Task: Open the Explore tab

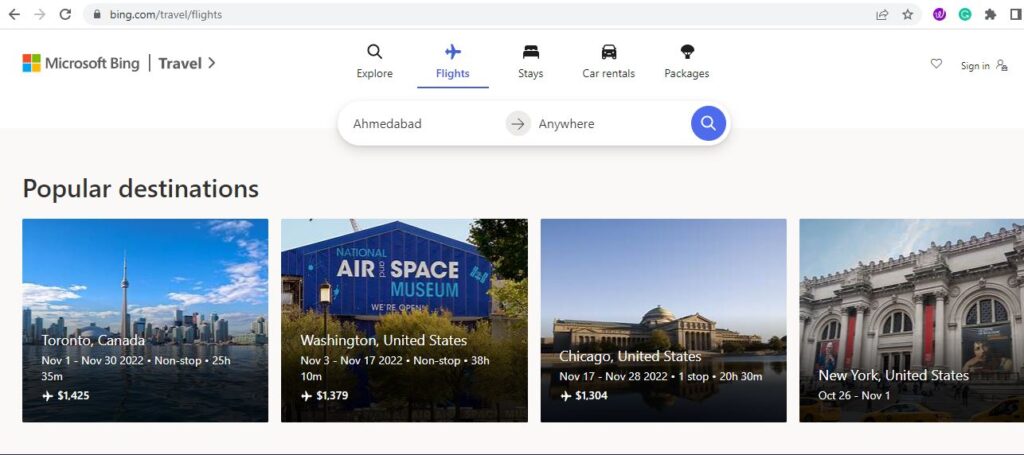Action: click(374, 61)
